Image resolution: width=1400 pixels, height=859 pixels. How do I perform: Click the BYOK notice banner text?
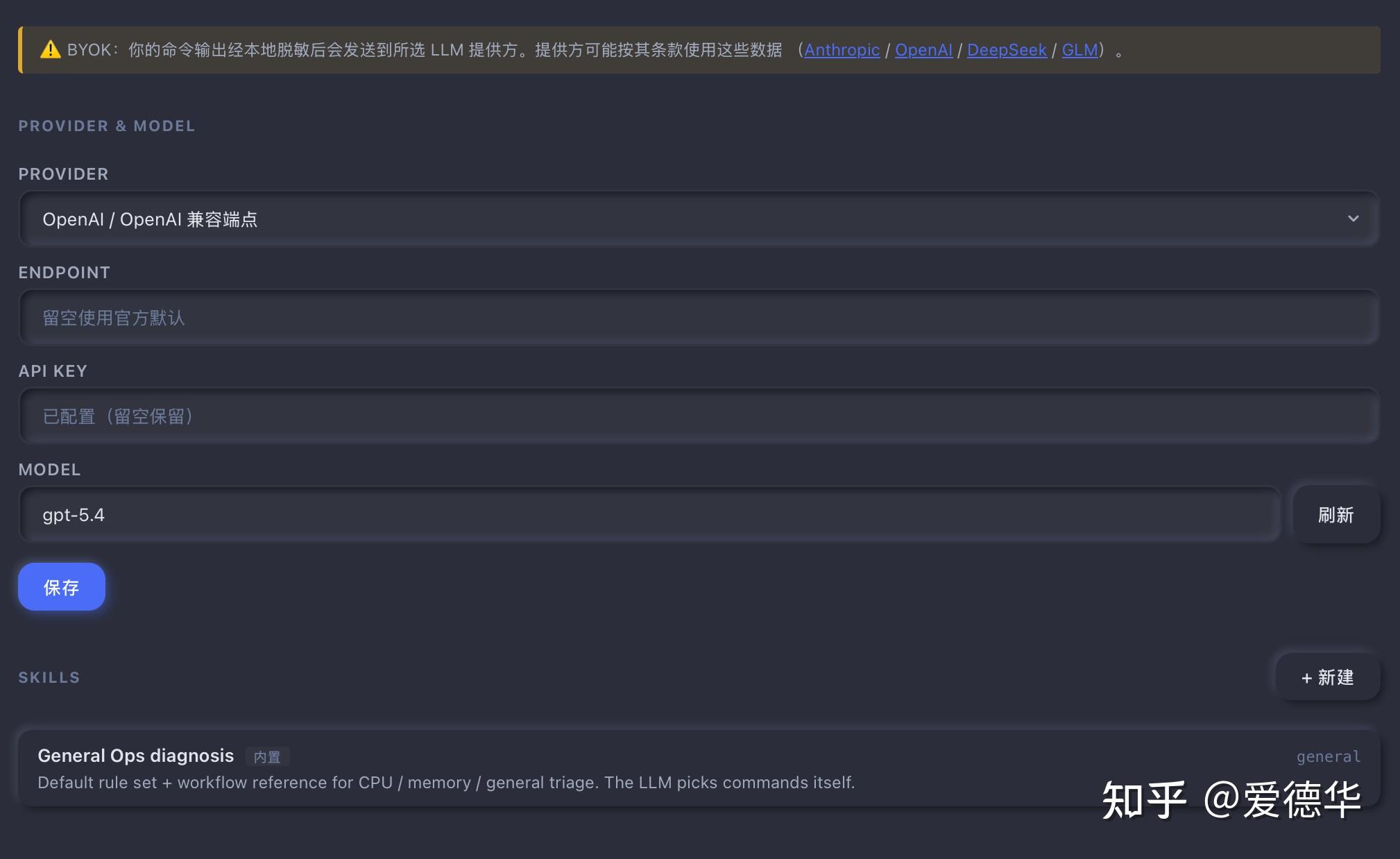[425, 50]
